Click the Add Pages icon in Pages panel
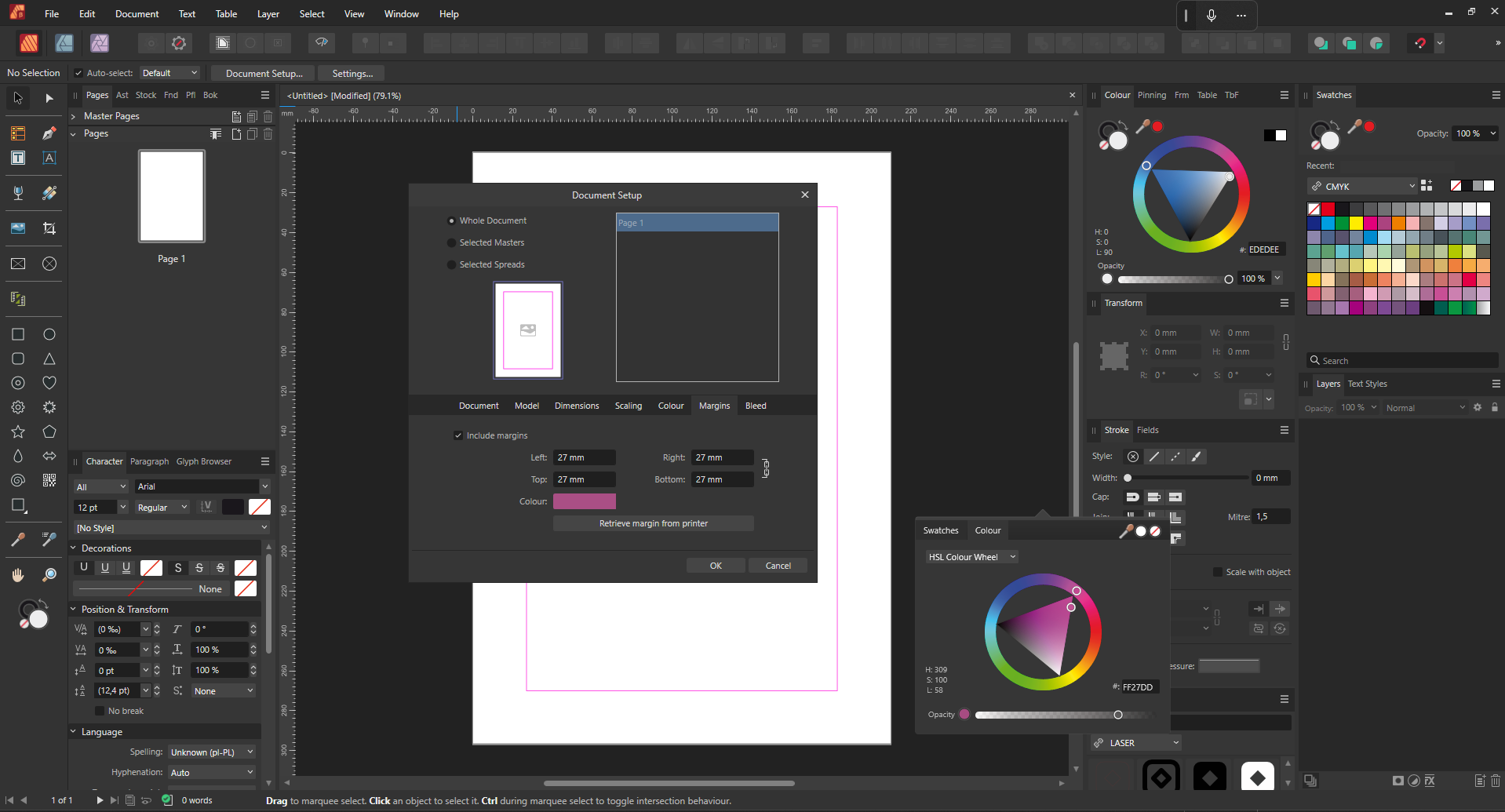 pyautogui.click(x=236, y=134)
